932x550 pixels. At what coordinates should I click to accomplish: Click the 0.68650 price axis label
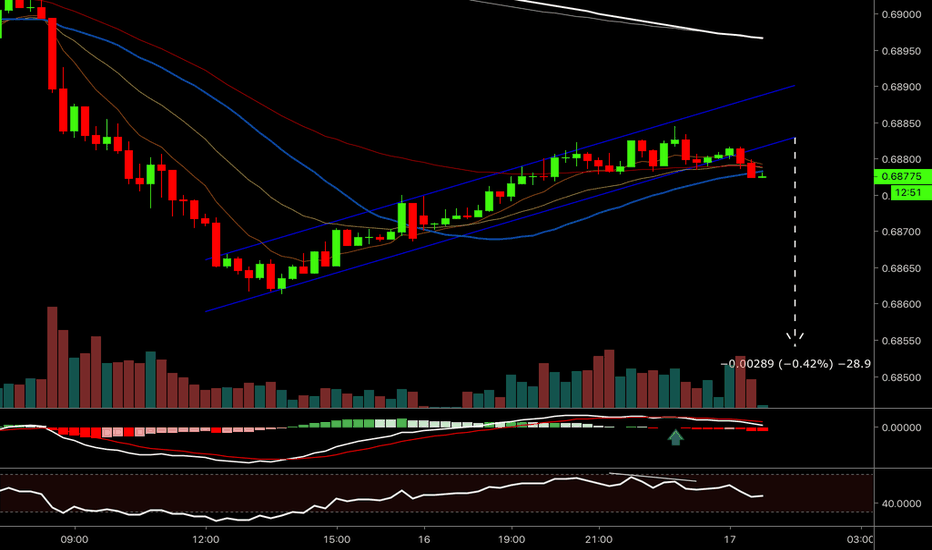pos(902,268)
